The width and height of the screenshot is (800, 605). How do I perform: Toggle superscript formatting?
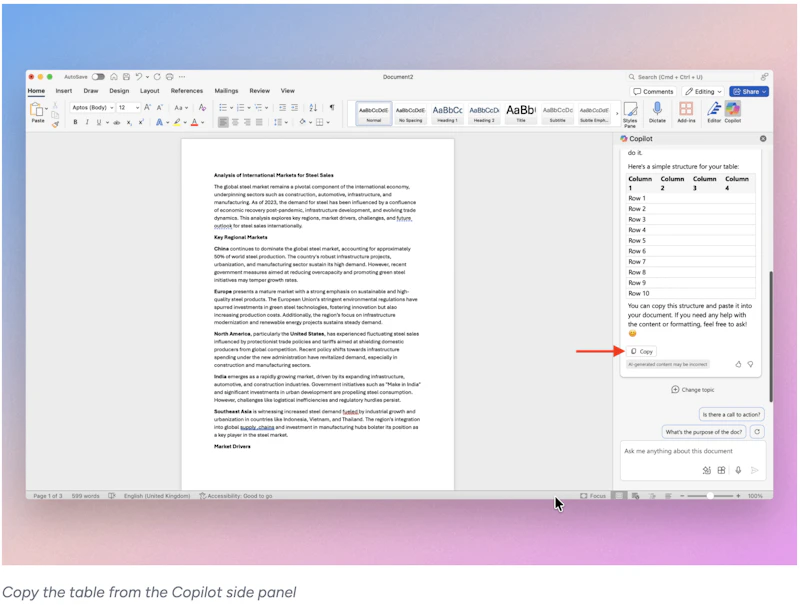click(141, 122)
